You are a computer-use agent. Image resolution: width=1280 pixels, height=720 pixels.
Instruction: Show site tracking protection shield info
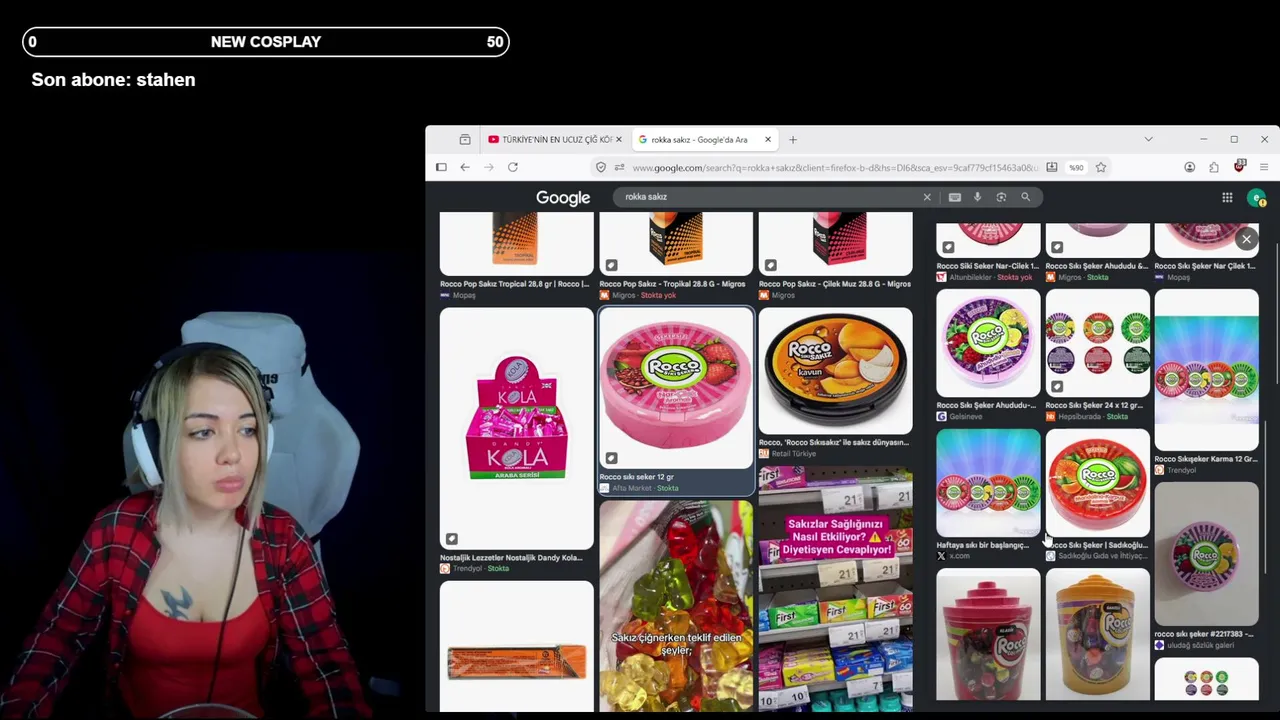click(x=601, y=167)
